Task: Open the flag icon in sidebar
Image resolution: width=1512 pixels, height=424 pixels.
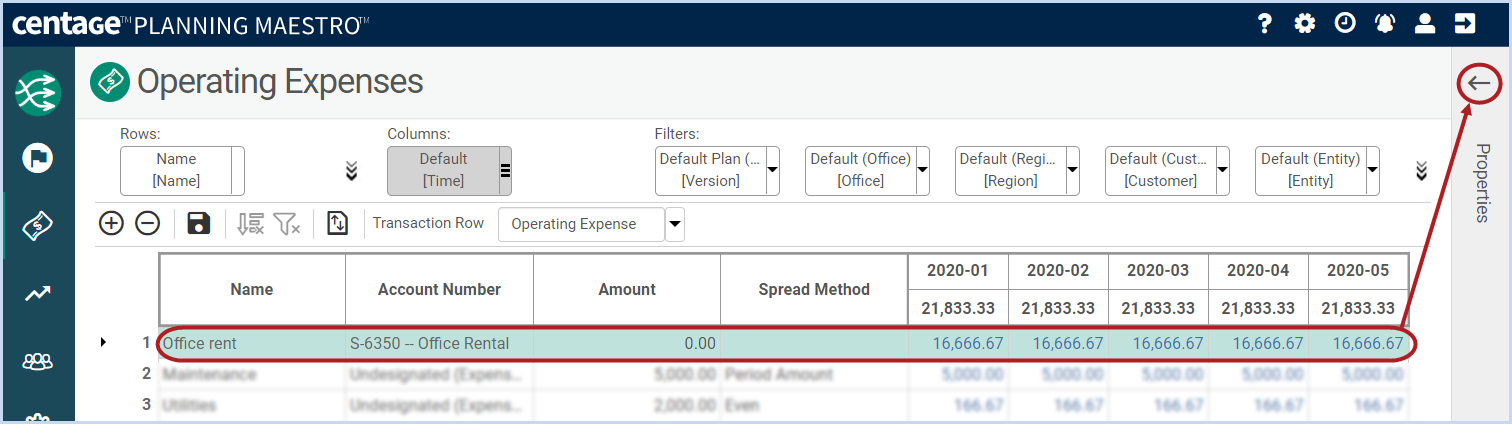Action: pos(37,158)
